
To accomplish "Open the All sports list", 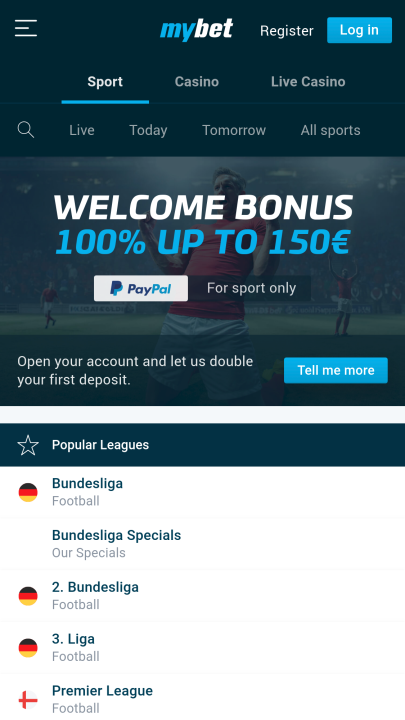I will [x=331, y=130].
